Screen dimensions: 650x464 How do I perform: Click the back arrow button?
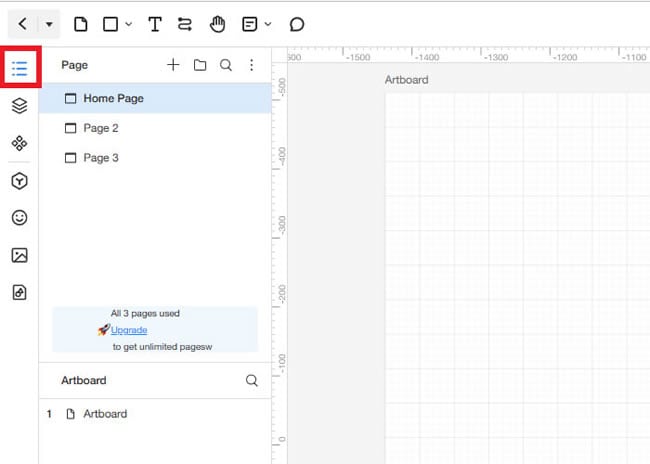point(23,24)
